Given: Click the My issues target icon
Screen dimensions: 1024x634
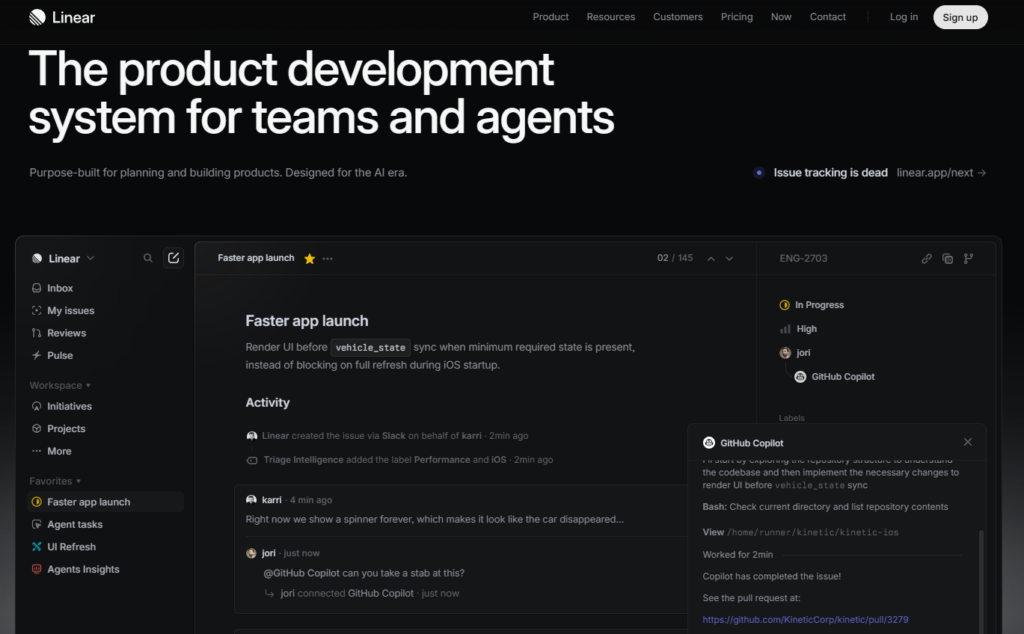Looking at the screenshot, I should (x=37, y=311).
